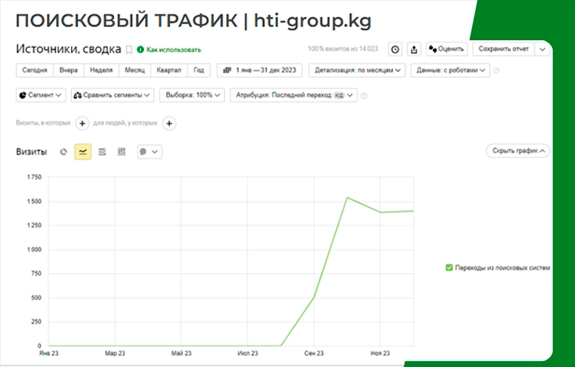575x367 pixels.
Task: Click the 100 % визитов из 14 023 text
Action: (x=343, y=49)
